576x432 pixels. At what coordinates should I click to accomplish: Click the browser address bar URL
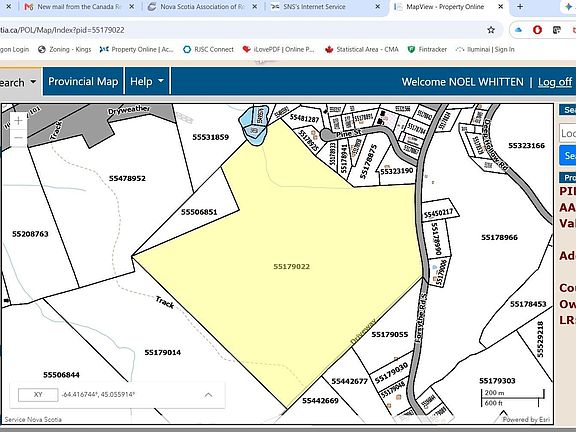point(62,30)
